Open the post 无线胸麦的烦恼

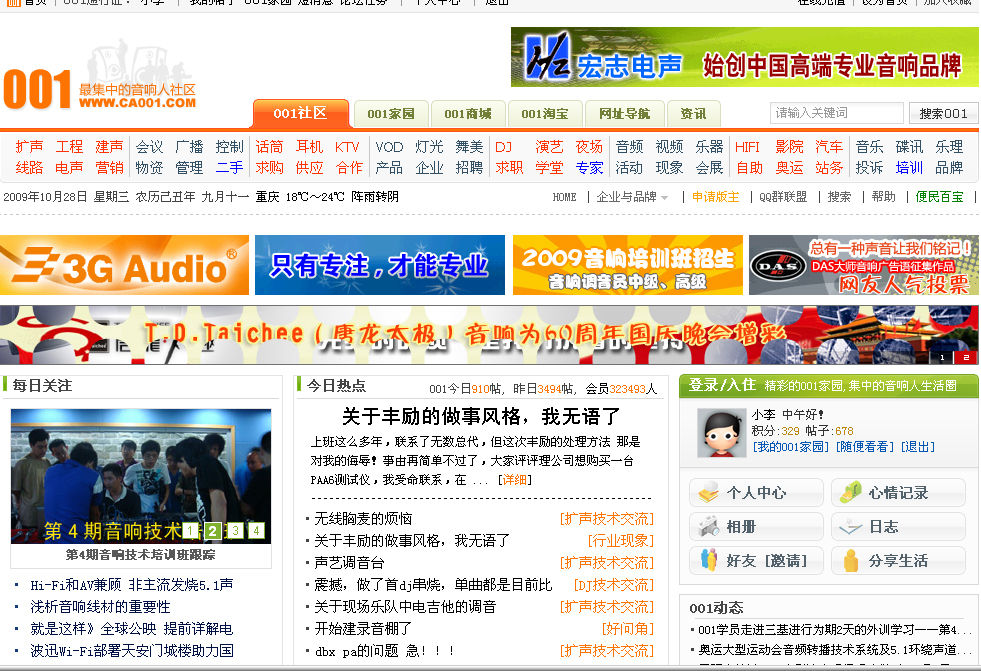363,518
